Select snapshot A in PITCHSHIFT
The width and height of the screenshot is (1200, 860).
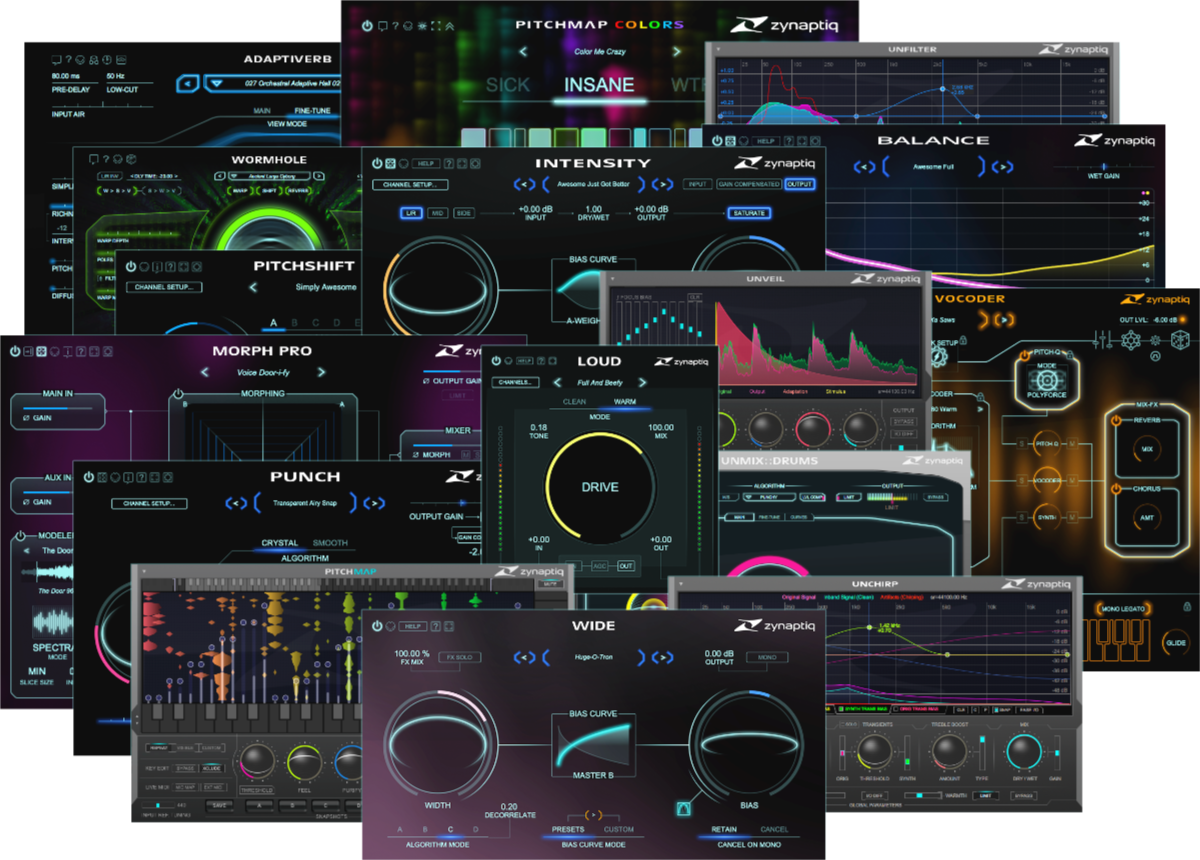(x=273, y=323)
